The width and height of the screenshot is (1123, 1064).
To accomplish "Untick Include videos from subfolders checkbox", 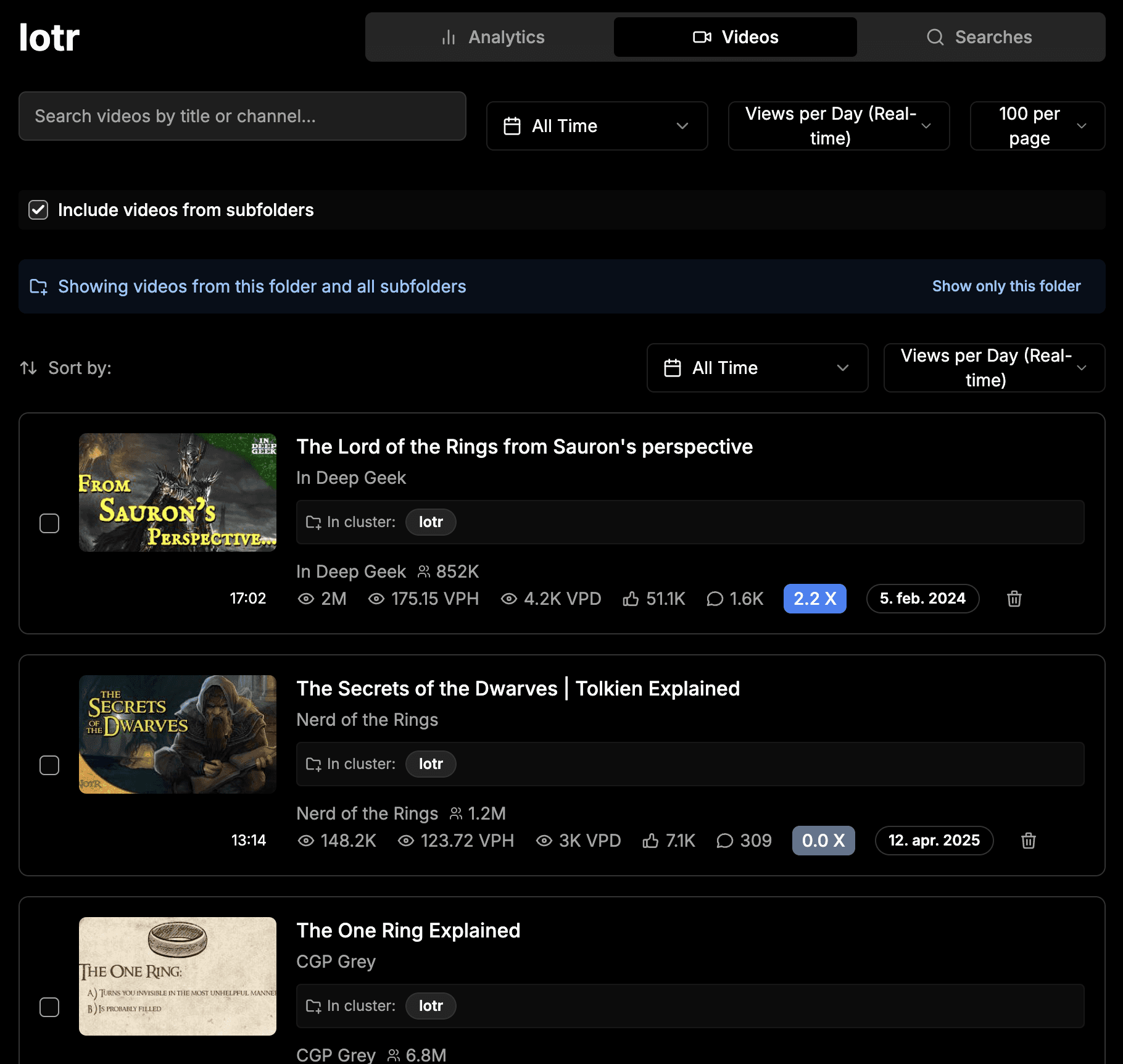I will (38, 210).
